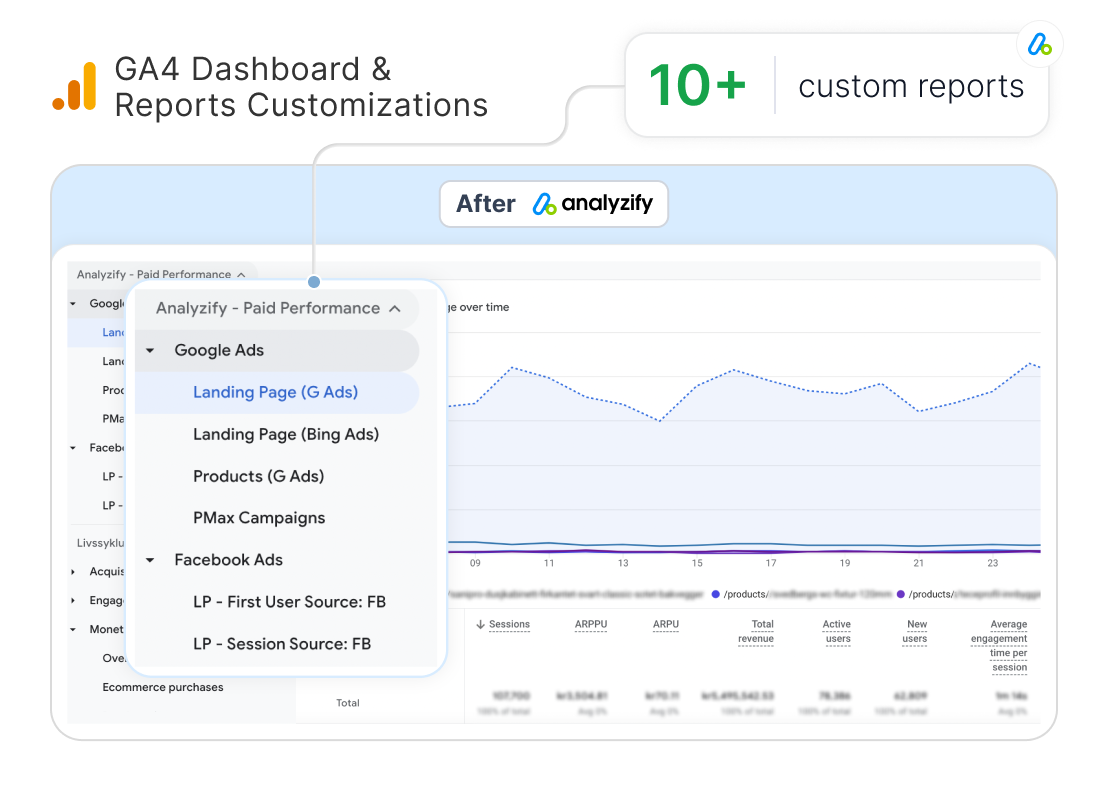Open LP - First User Source: FB
Viewport: 1110px width, 790px height.
289,602
